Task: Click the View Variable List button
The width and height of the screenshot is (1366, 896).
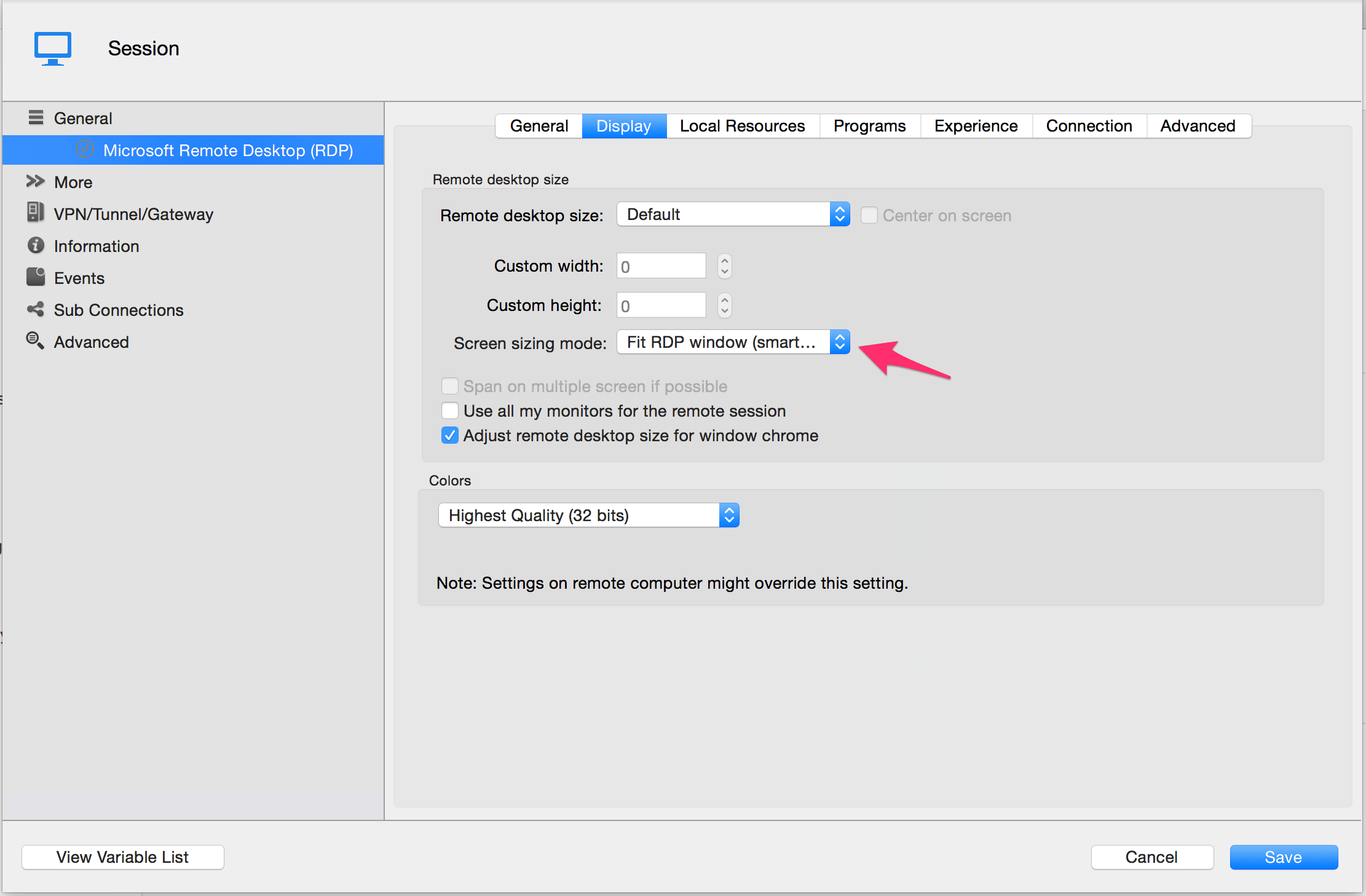Action: 122,857
